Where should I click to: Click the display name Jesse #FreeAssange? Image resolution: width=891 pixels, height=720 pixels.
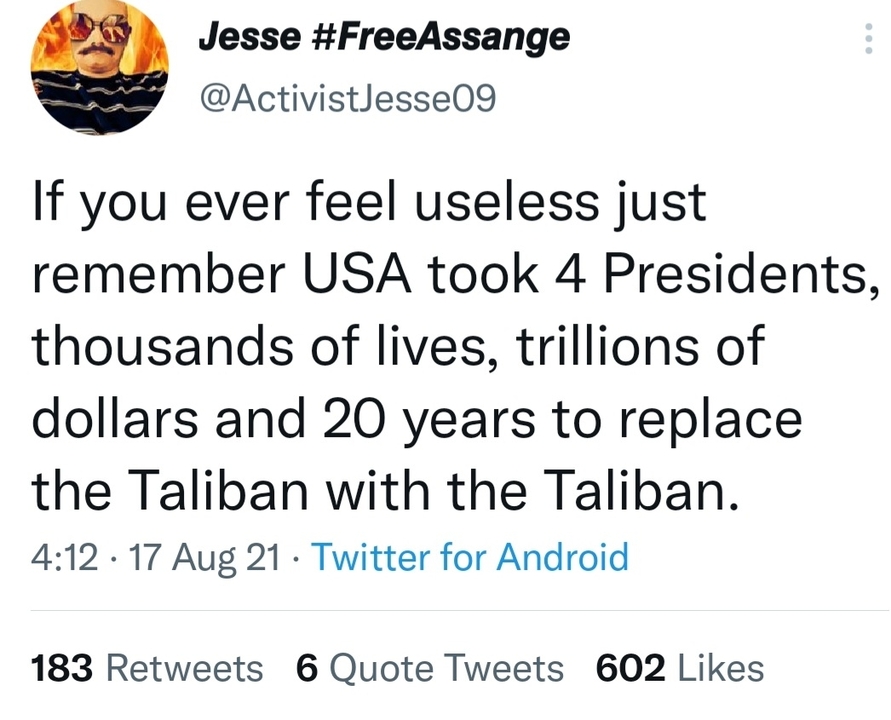tap(384, 36)
